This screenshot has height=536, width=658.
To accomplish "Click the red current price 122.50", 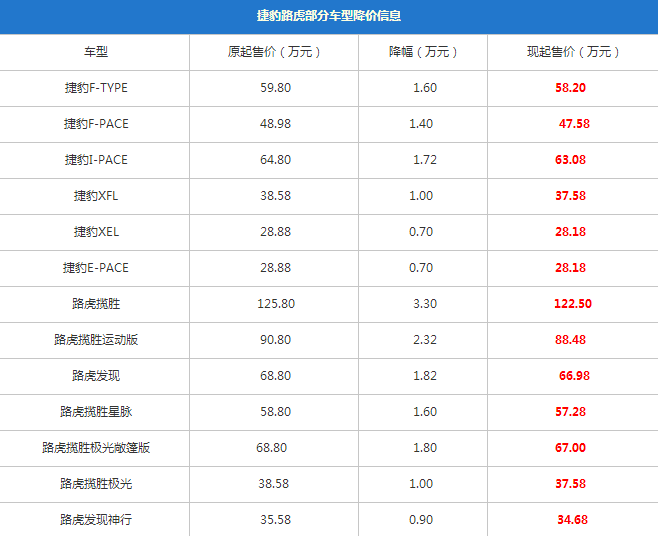I will (x=573, y=304).
